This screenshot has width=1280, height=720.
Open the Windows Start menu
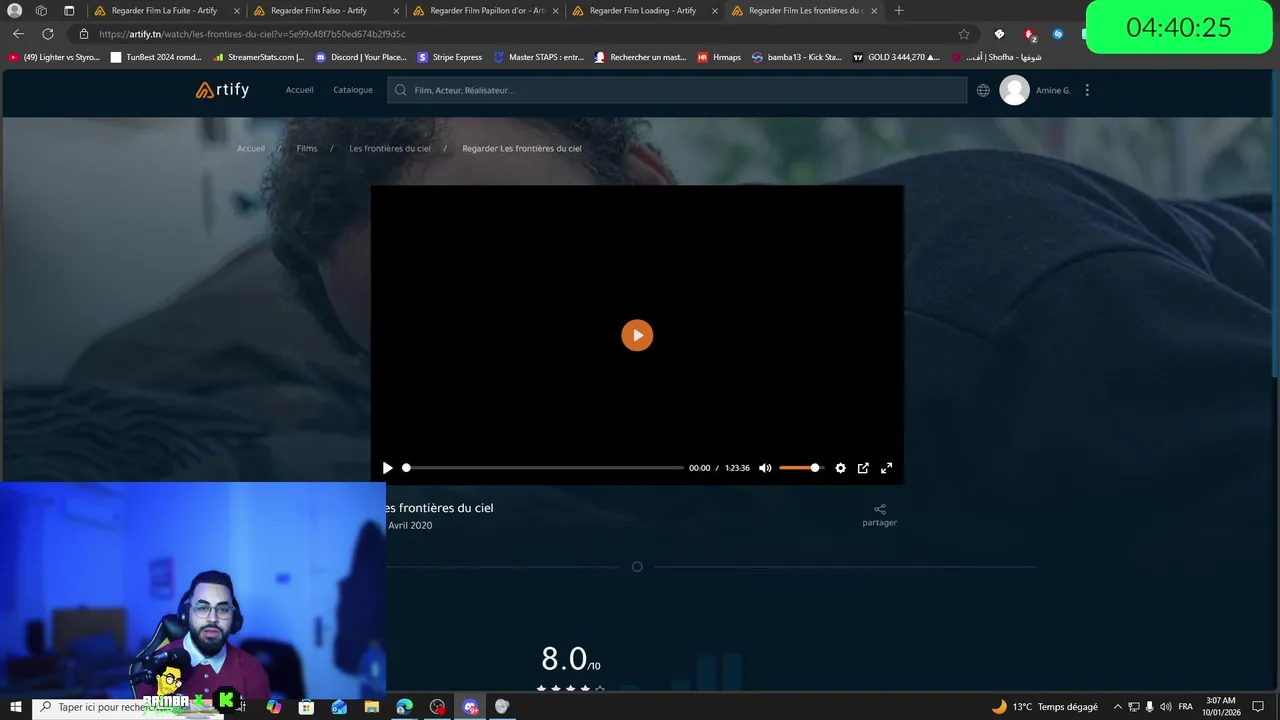[15, 707]
